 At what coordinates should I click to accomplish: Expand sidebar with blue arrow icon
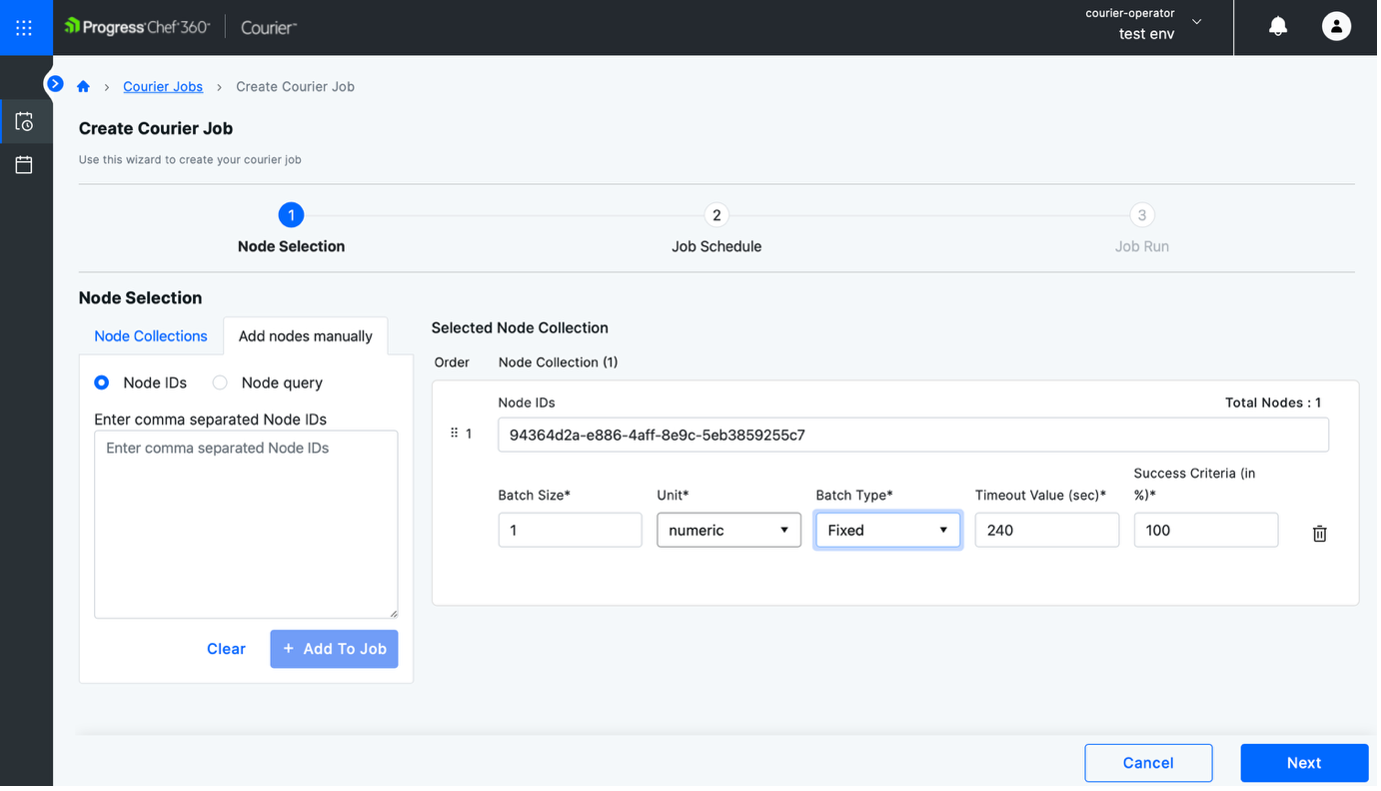[55, 84]
